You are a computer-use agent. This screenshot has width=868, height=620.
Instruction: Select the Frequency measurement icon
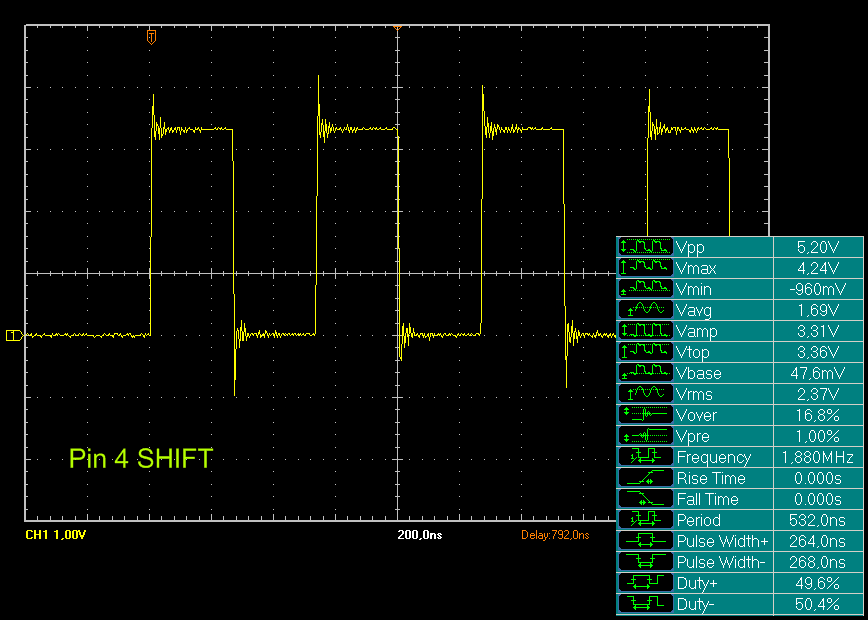[645, 457]
